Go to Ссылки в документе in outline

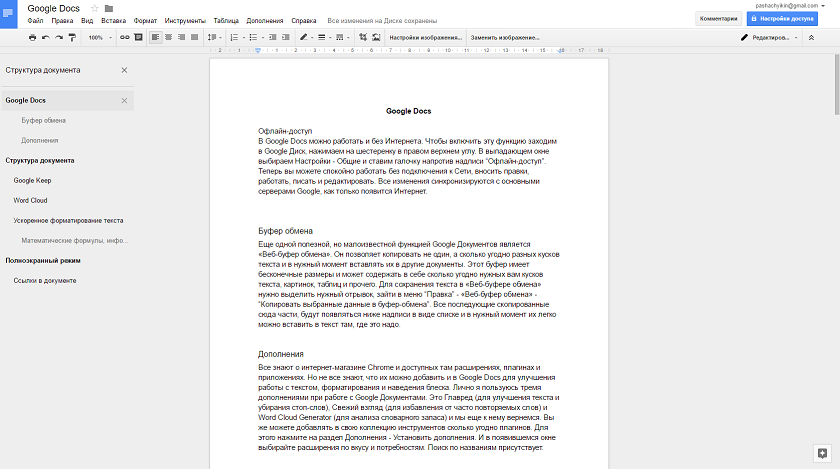point(45,280)
